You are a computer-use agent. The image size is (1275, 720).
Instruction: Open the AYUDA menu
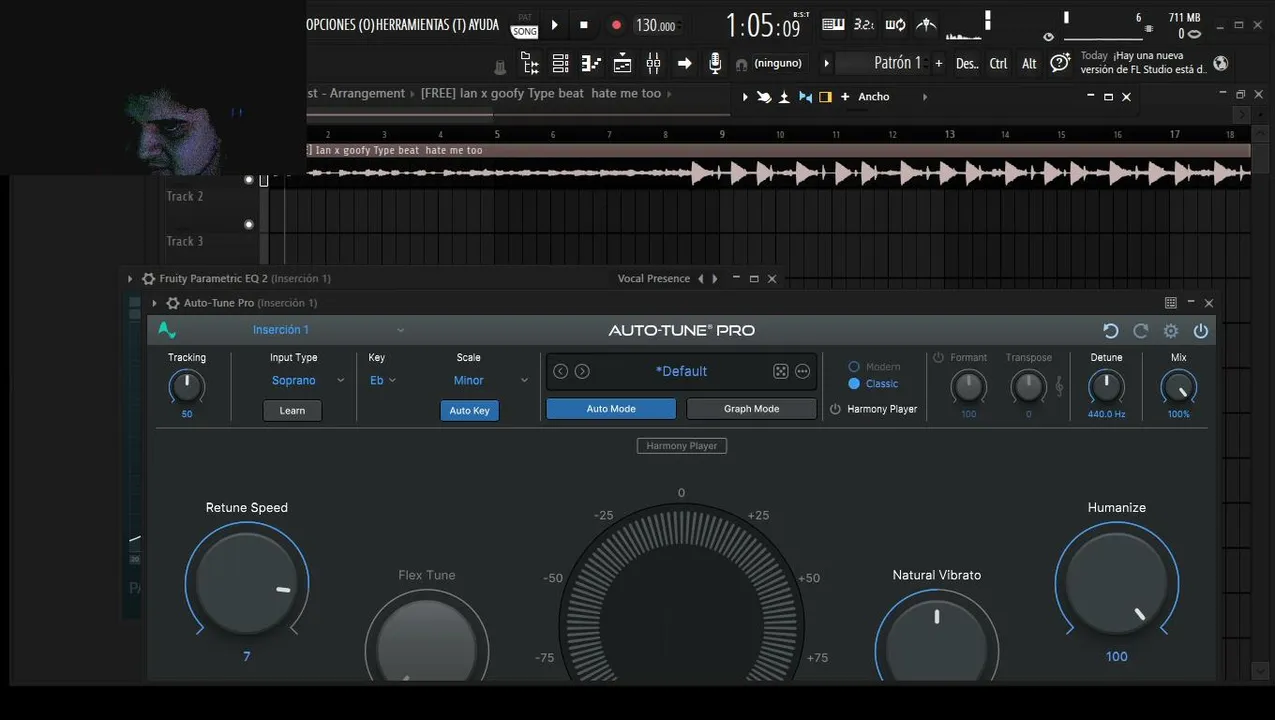[x=484, y=25]
